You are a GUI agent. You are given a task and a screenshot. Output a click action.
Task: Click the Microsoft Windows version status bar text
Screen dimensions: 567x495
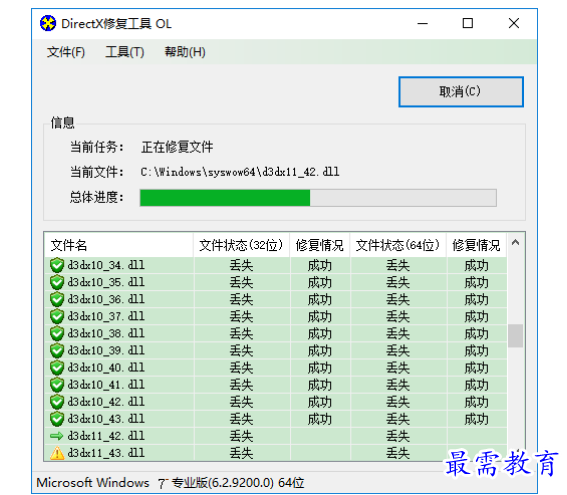point(170,483)
